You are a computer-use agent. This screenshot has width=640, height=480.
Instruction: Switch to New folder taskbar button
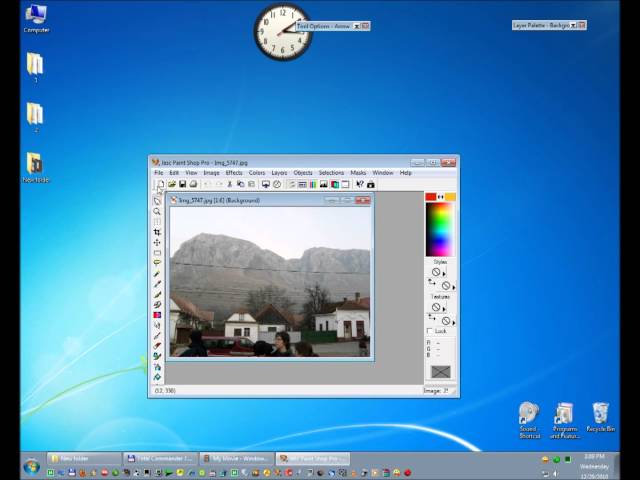click(x=84, y=459)
